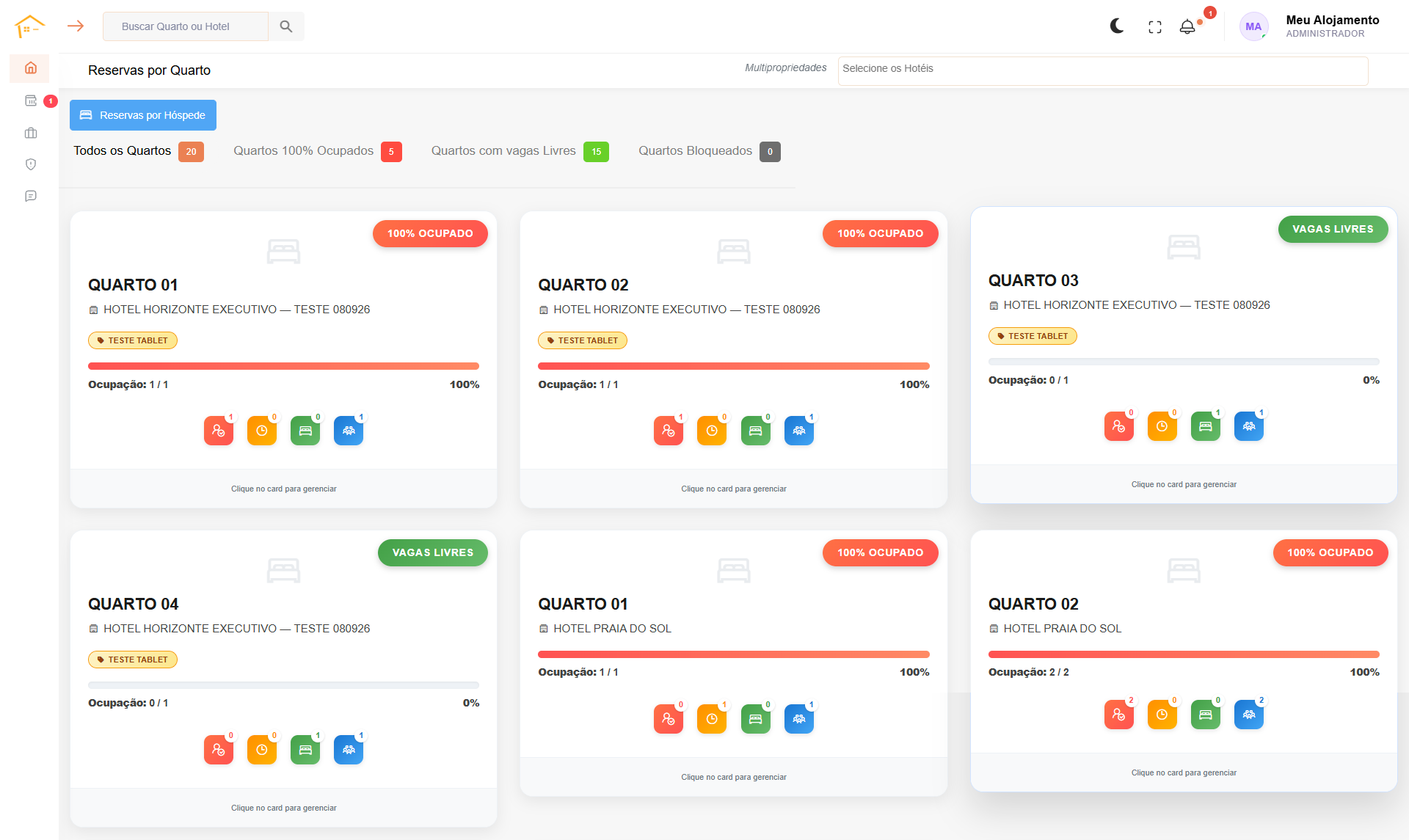Click 100% OCUPADO badge on Quarto 01 Horizonte
The image size is (1409, 840).
tap(430, 233)
